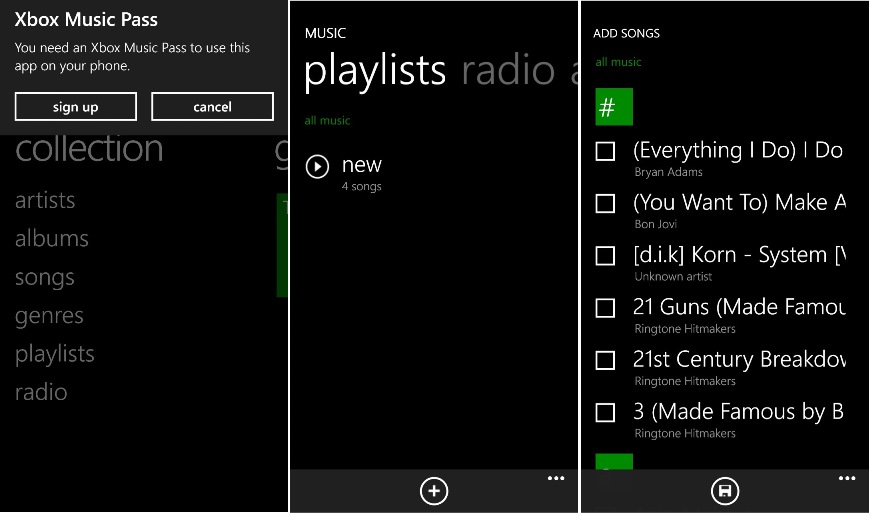Switch to the radio pivot tab
This screenshot has width=874, height=516.
(508, 71)
